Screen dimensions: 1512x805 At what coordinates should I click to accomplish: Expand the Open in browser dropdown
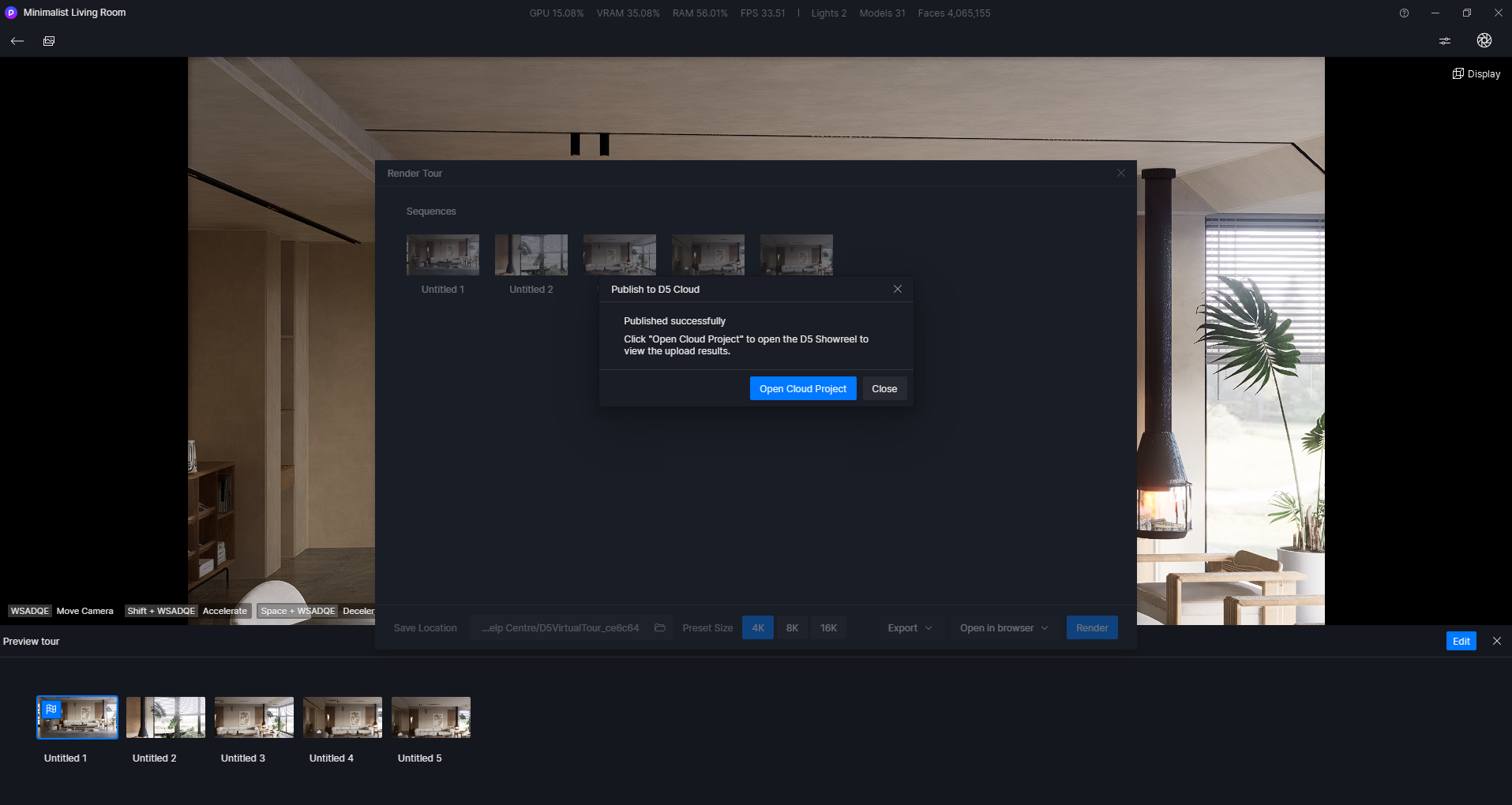1004,627
